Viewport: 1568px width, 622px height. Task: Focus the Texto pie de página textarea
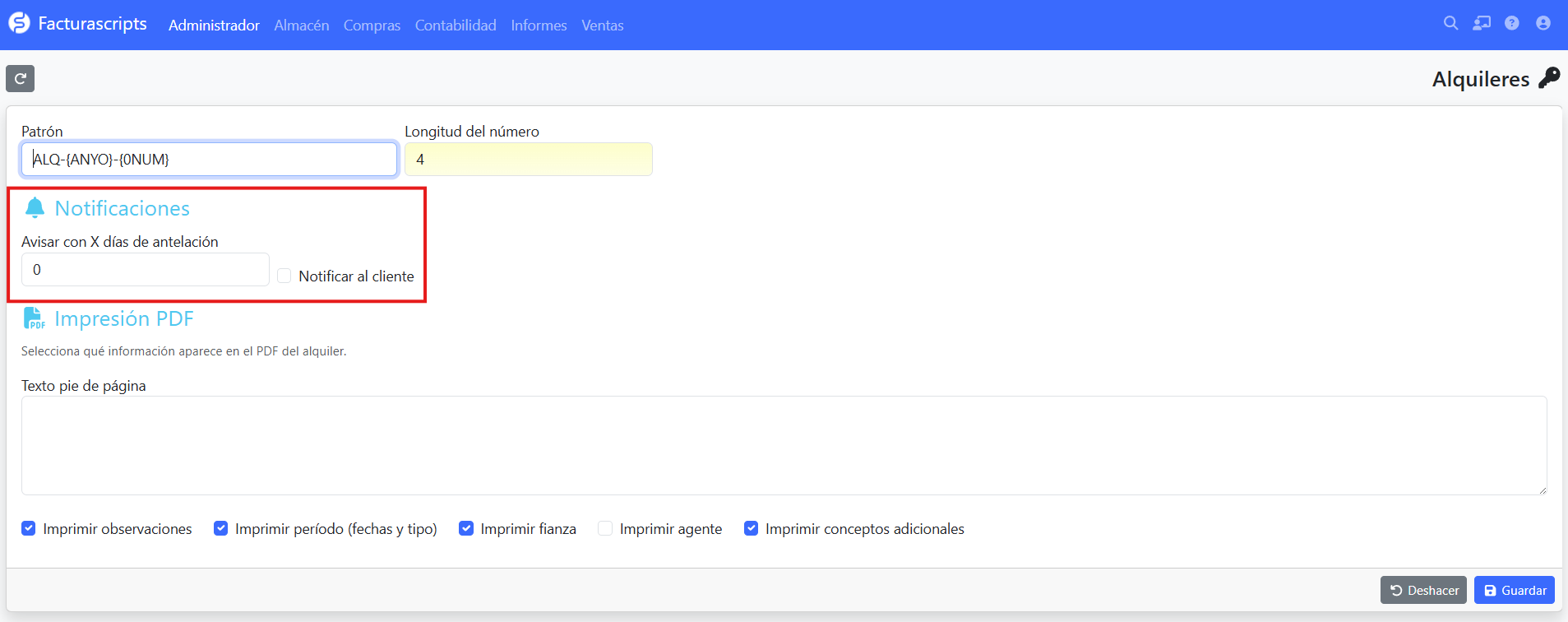[784, 446]
